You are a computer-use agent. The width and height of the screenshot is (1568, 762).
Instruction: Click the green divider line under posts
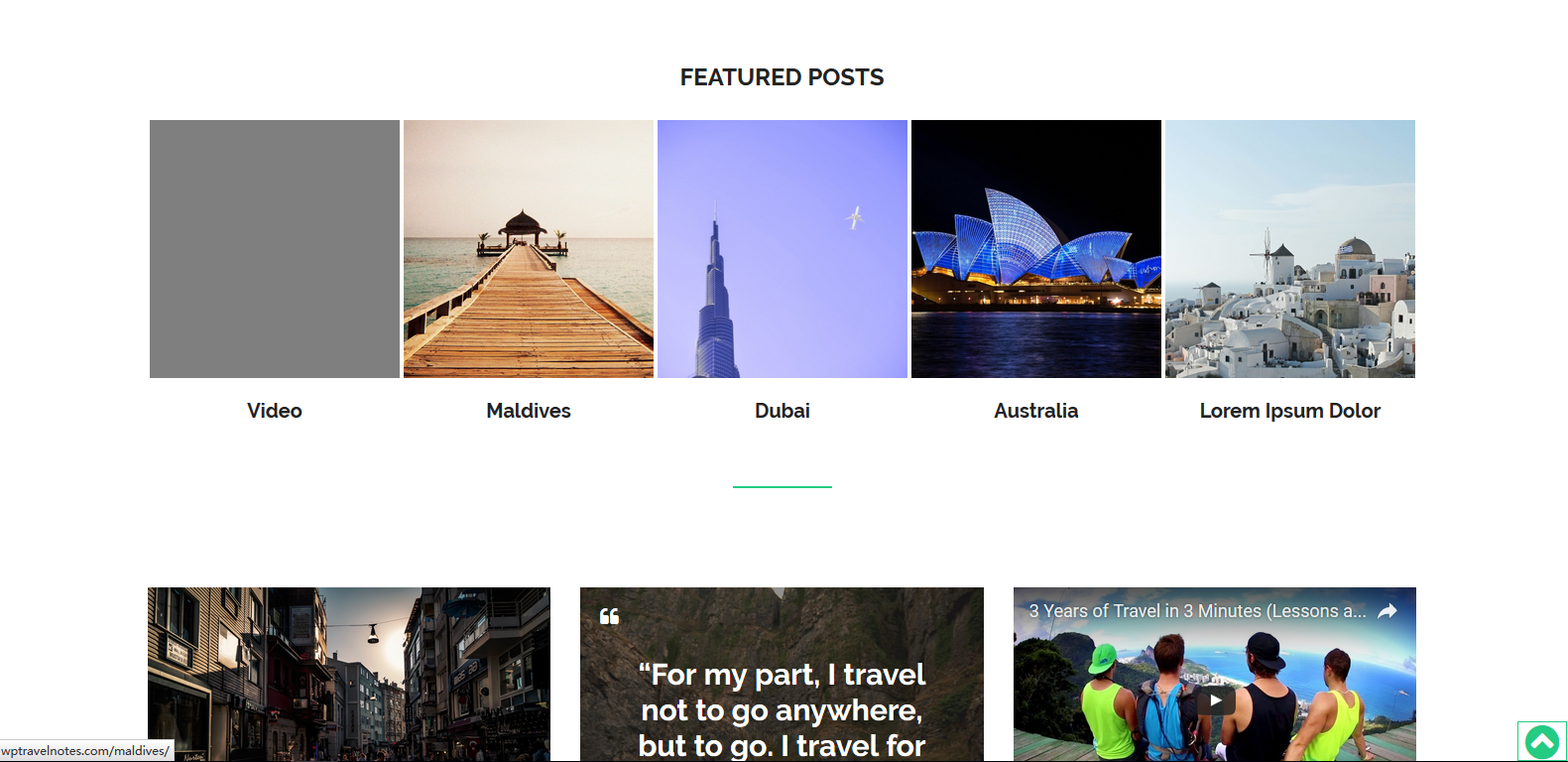[783, 487]
